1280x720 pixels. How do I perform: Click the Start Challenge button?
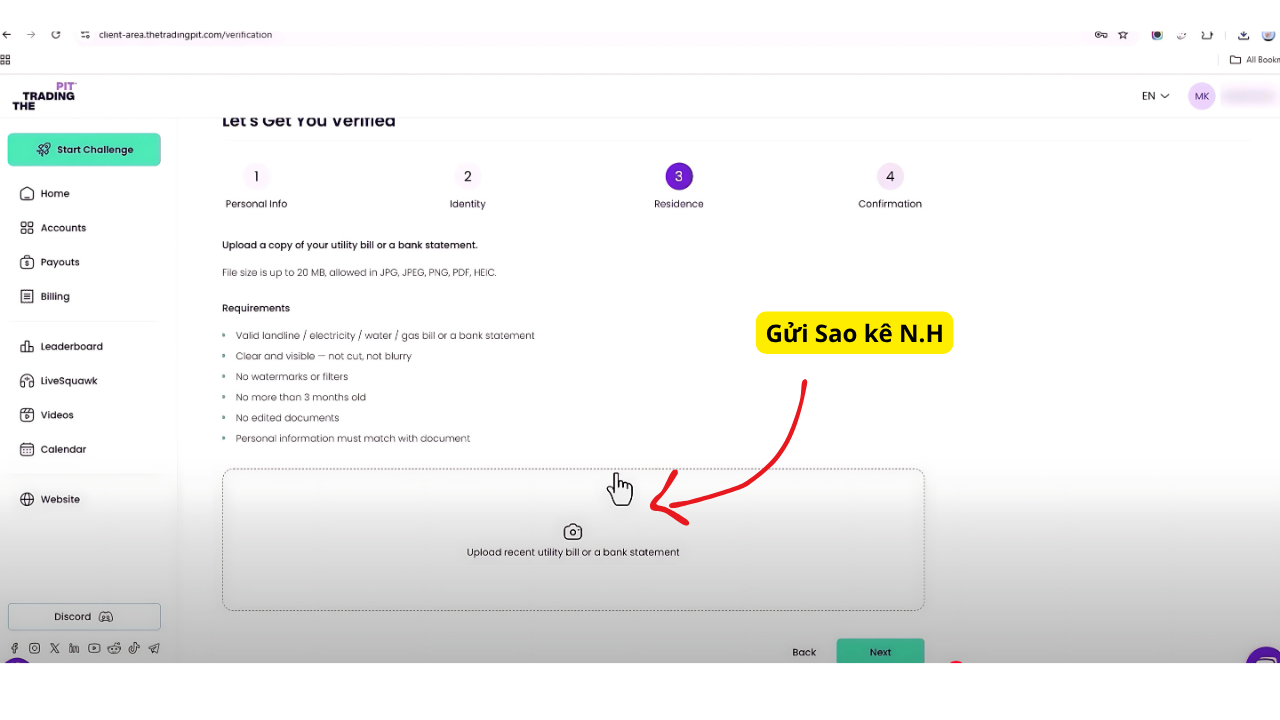tap(84, 149)
